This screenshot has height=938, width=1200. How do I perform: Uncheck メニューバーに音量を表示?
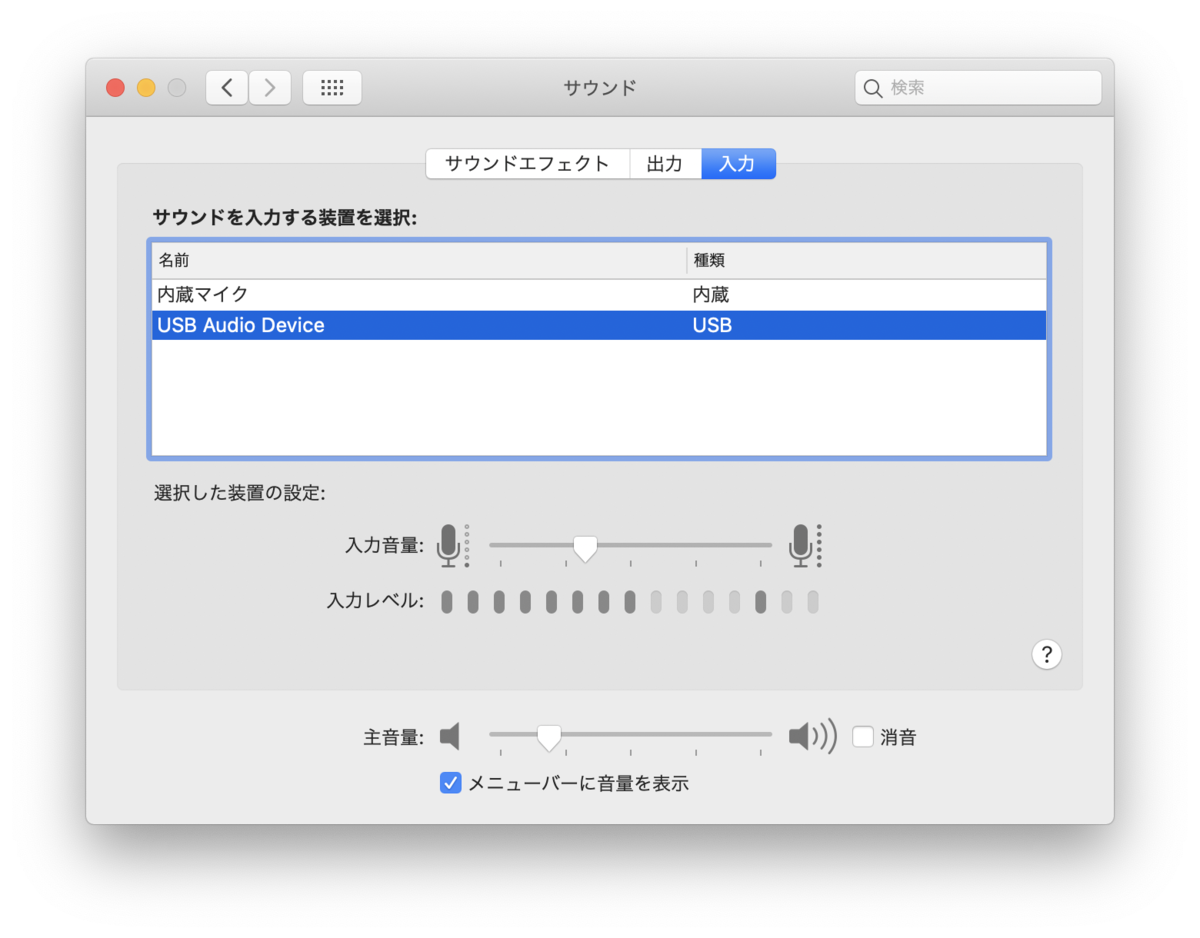[x=451, y=783]
